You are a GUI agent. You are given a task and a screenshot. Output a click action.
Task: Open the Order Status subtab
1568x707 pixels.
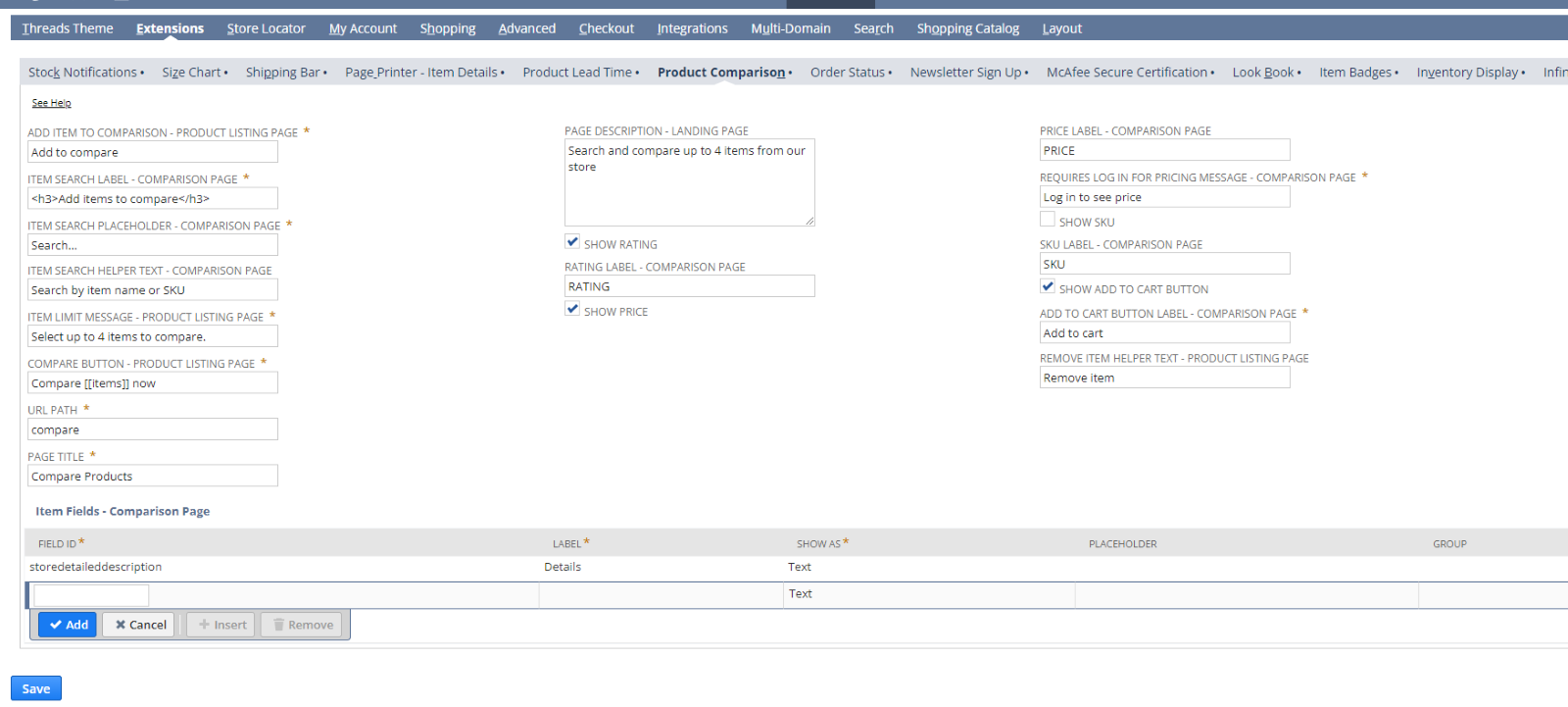coord(848,73)
